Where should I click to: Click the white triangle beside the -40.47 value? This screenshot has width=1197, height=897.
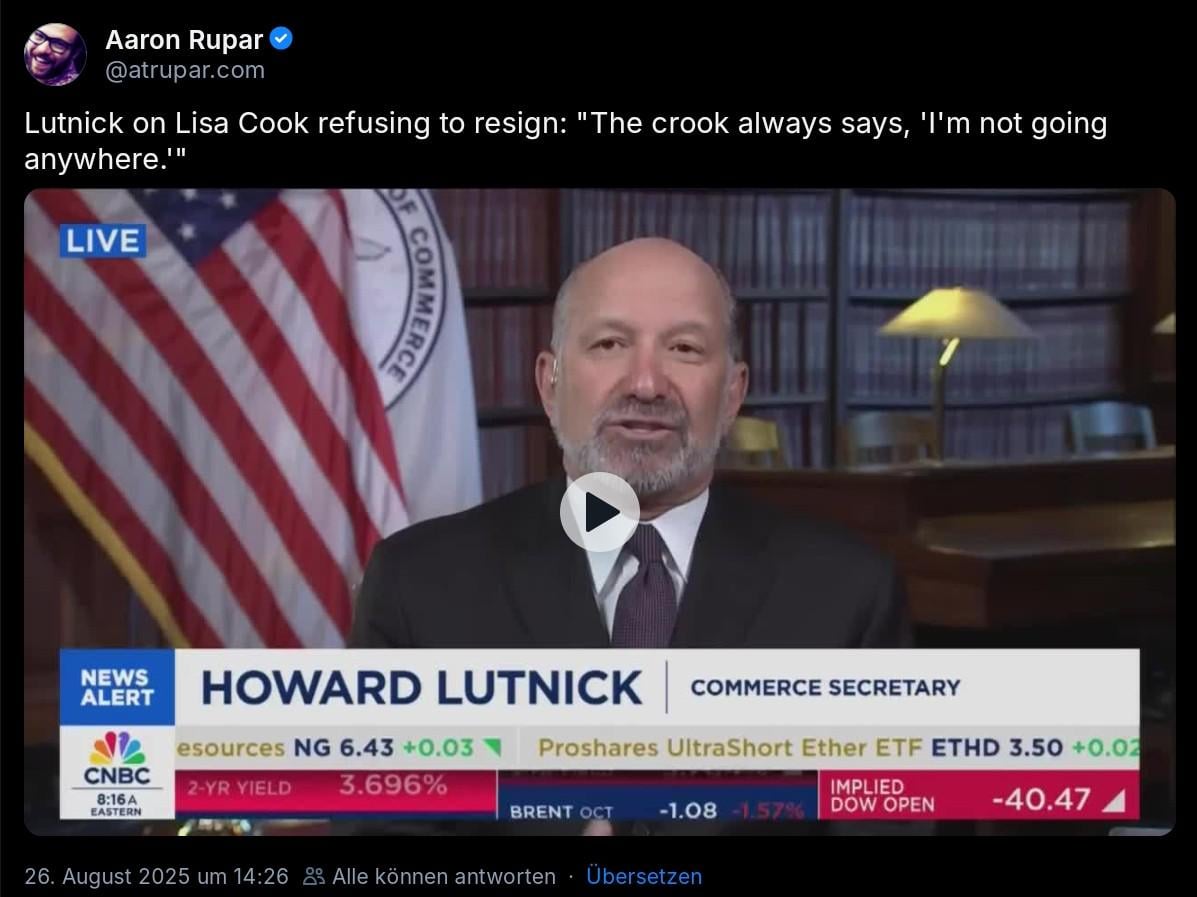[x=1114, y=800]
